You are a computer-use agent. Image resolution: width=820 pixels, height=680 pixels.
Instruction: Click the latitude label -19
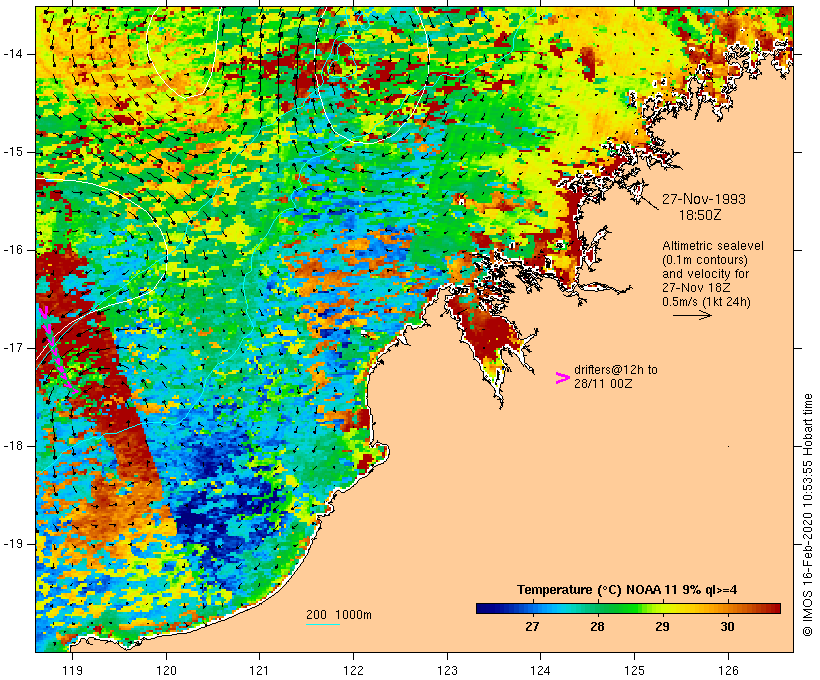tap(13, 543)
